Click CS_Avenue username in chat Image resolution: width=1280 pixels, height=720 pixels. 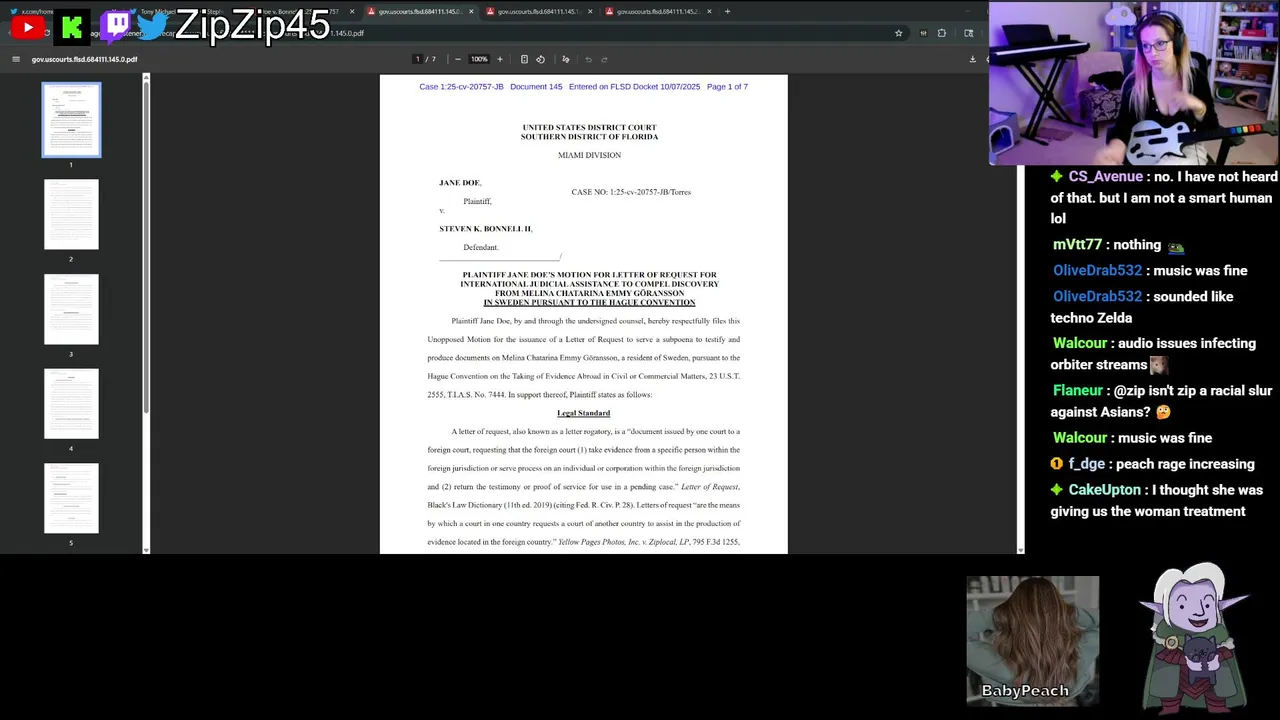(x=1105, y=177)
